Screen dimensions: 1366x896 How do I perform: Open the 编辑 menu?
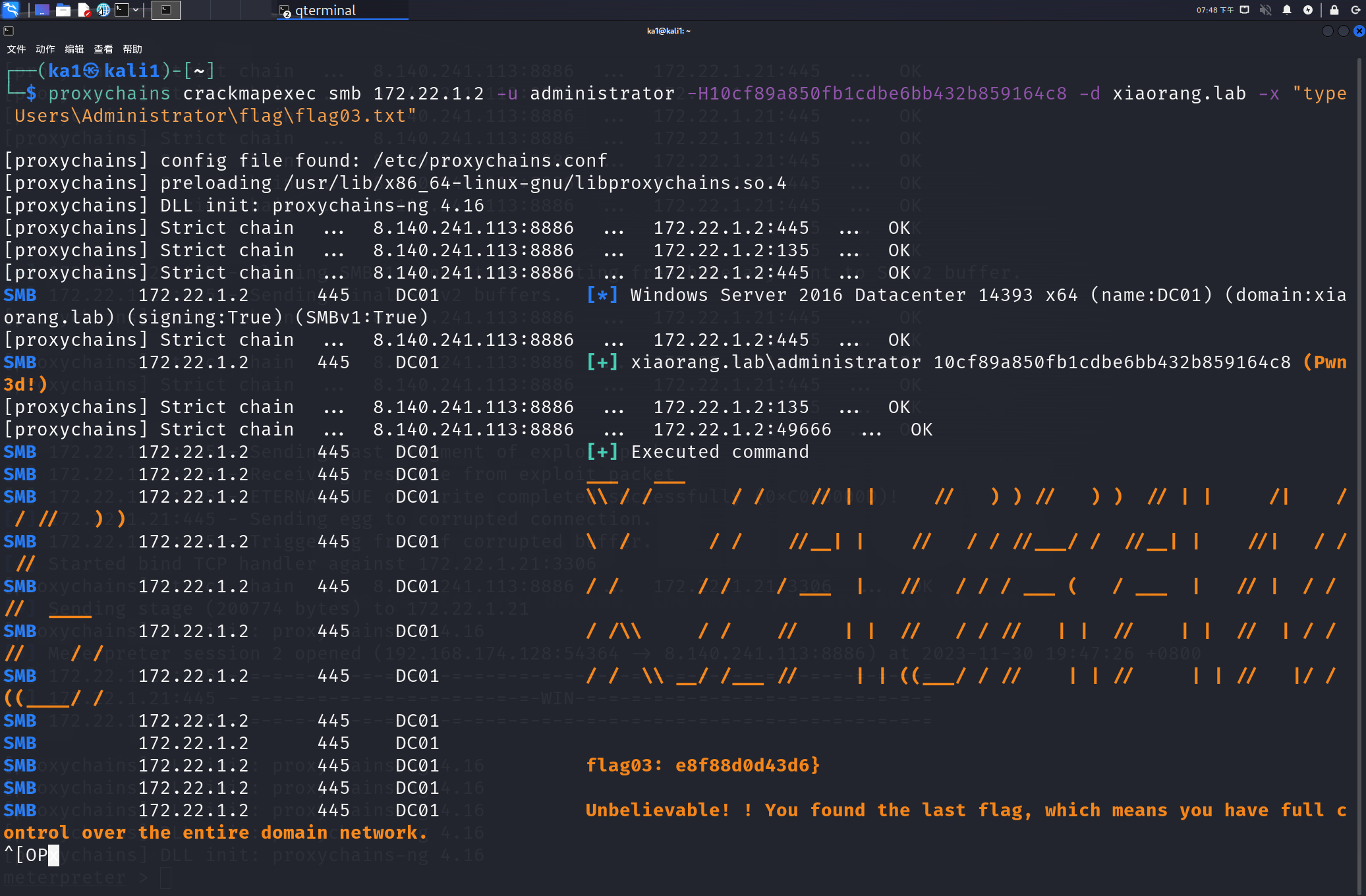(x=74, y=49)
